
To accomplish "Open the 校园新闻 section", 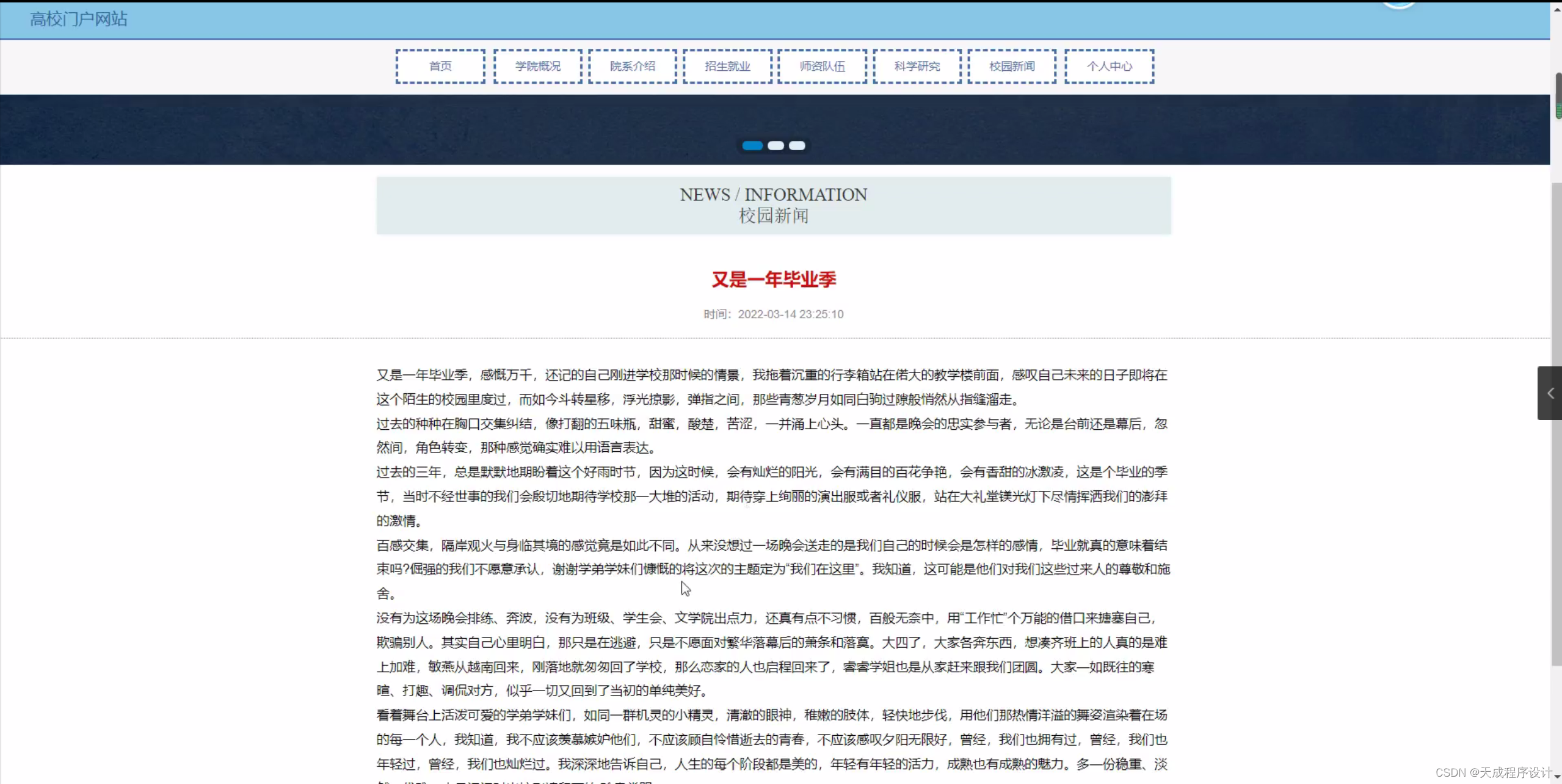I will [x=1011, y=66].
